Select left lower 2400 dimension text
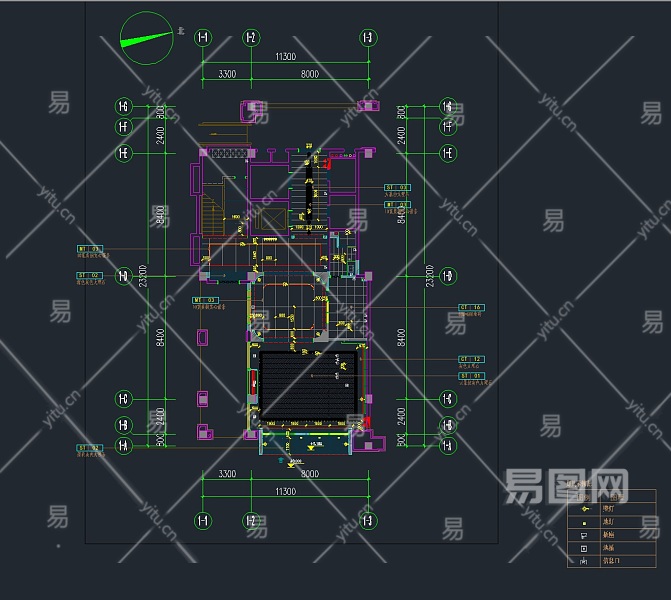Screen dimensions: 671x600 point(160,416)
